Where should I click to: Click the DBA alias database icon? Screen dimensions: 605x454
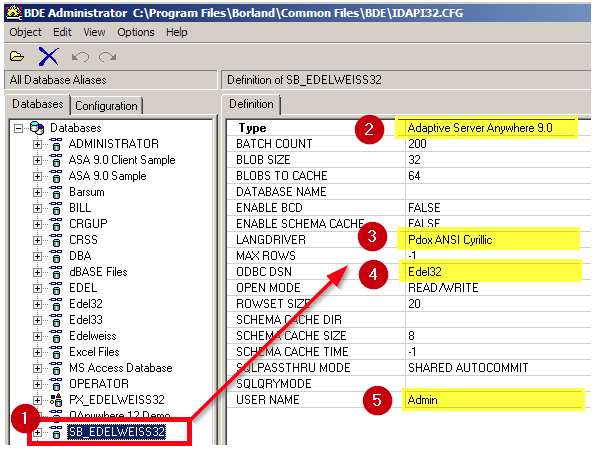tap(56, 256)
